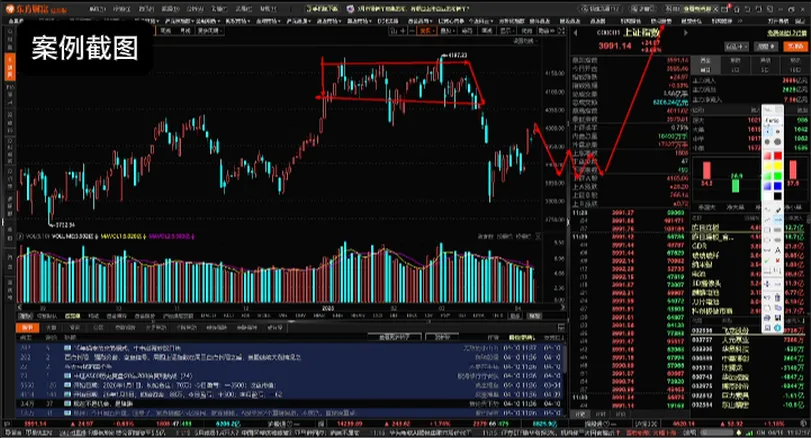Click the blue info icon at the palette bottom
Screen dimensions: 811x438
pyautogui.click(x=778, y=327)
